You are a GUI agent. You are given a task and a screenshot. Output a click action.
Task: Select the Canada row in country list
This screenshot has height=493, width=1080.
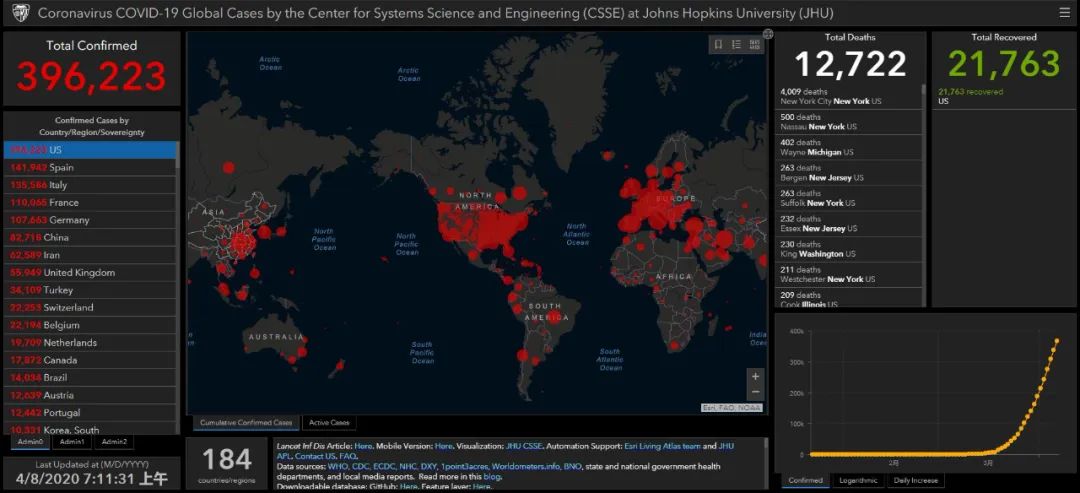[90, 360]
